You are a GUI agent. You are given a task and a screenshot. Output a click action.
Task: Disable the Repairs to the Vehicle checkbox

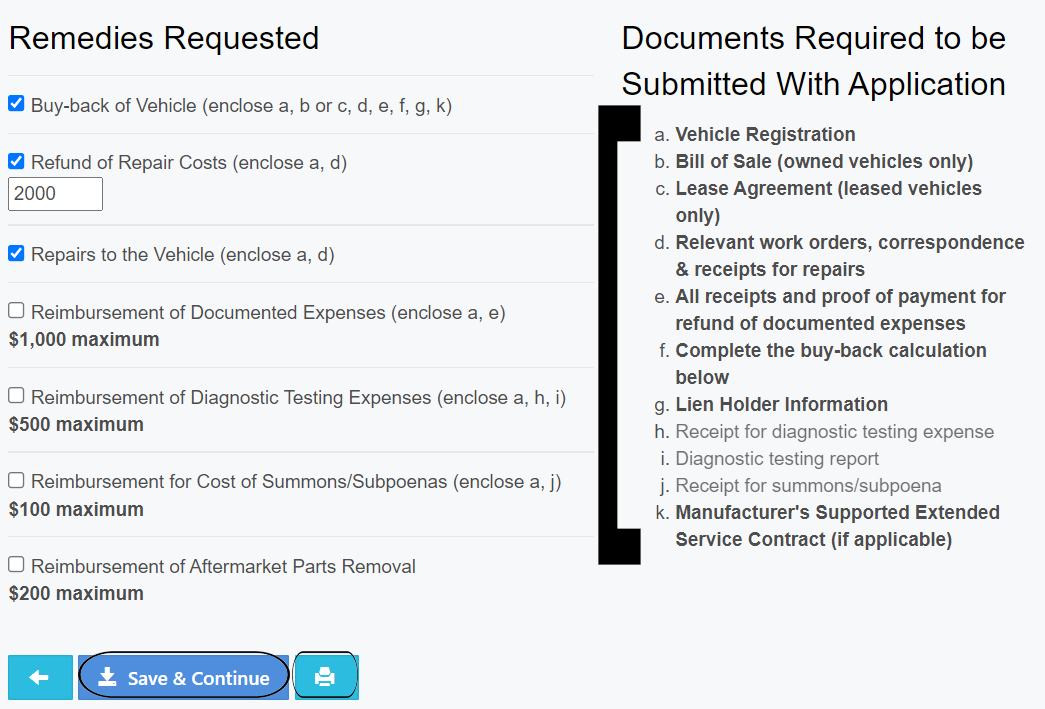16,254
